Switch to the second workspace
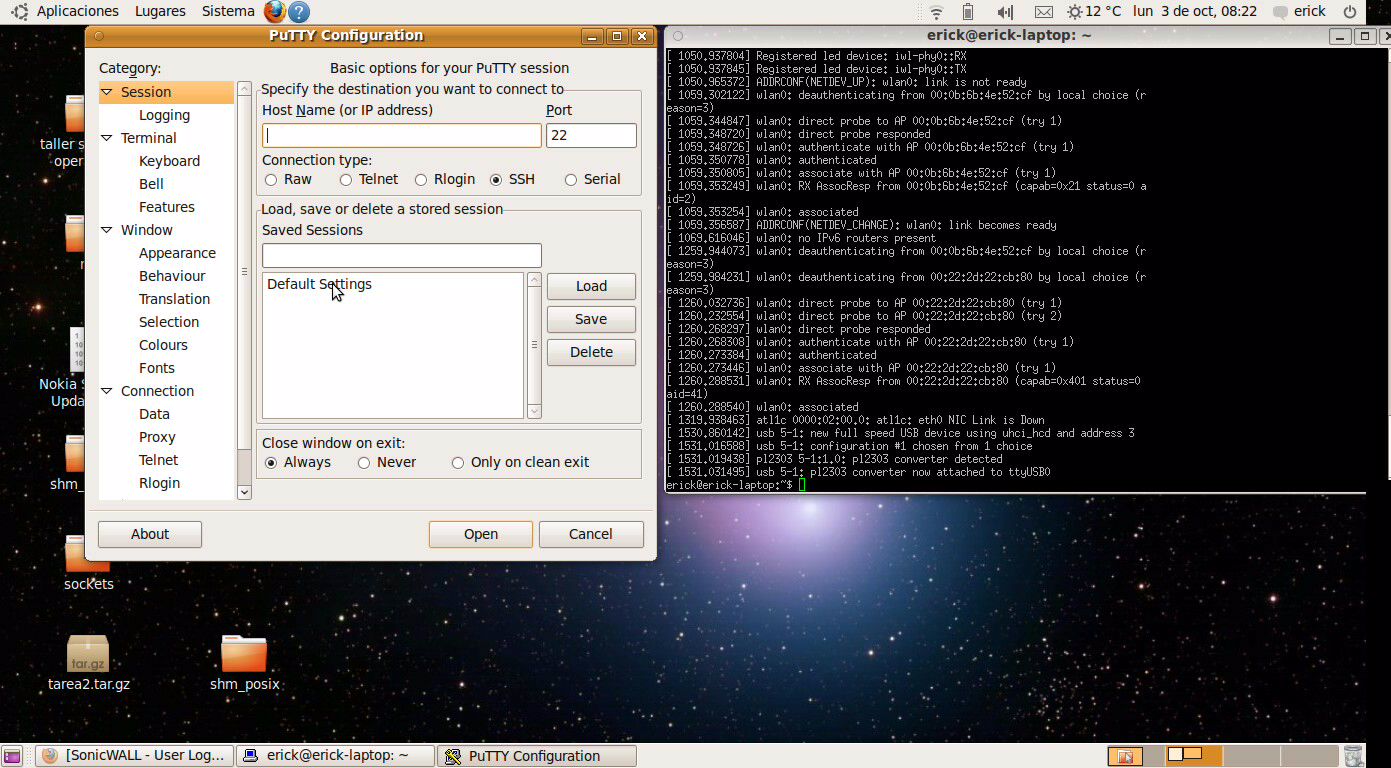 (x=1250, y=756)
